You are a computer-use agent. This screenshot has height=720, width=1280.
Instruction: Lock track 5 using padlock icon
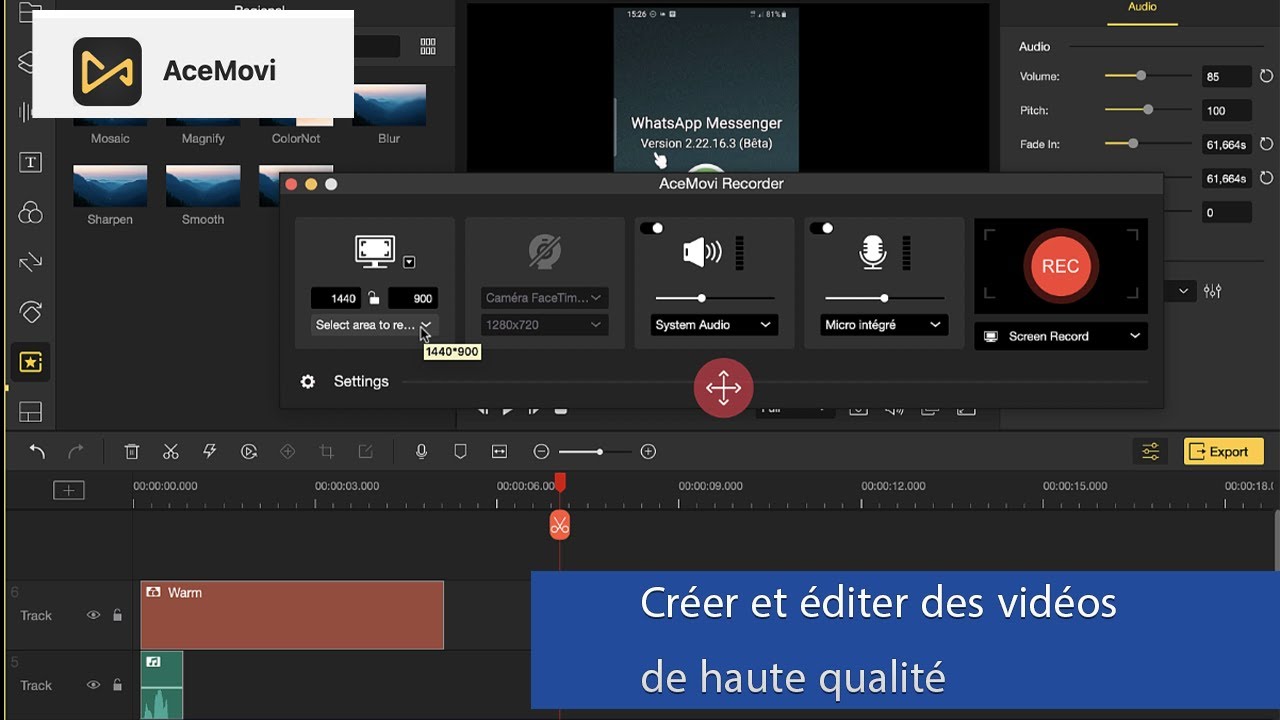[117, 685]
